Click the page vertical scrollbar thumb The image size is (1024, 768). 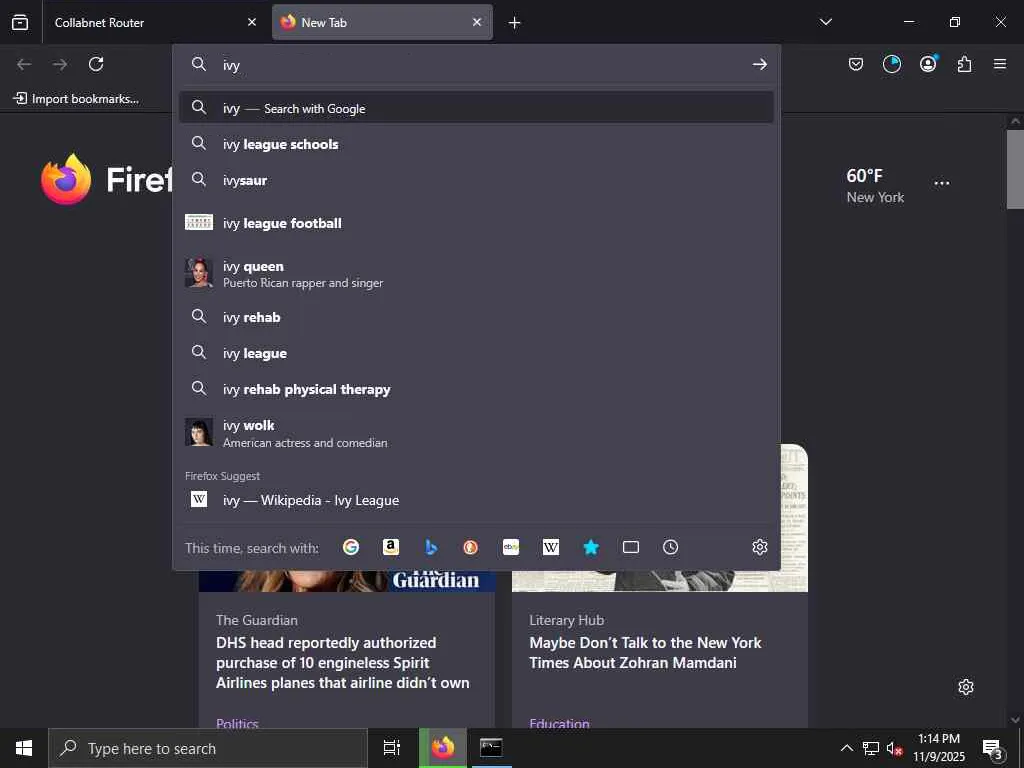1015,169
